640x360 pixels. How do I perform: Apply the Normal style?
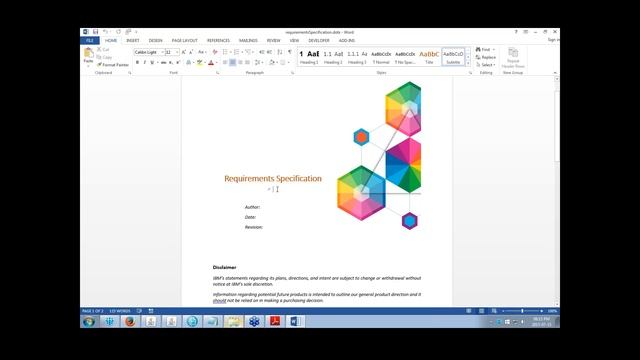tap(381, 57)
